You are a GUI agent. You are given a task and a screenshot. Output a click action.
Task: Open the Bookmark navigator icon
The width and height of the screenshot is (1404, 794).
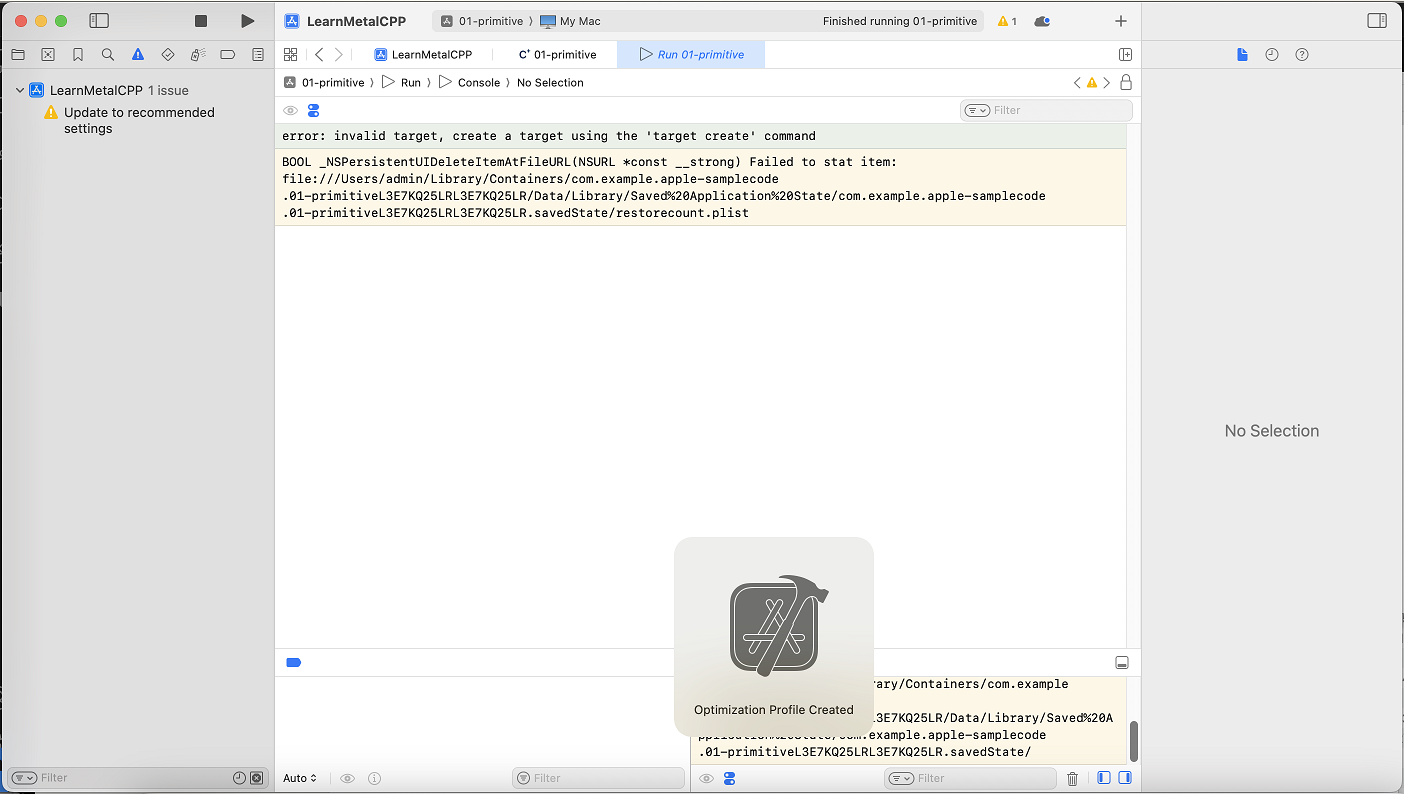tap(78, 55)
